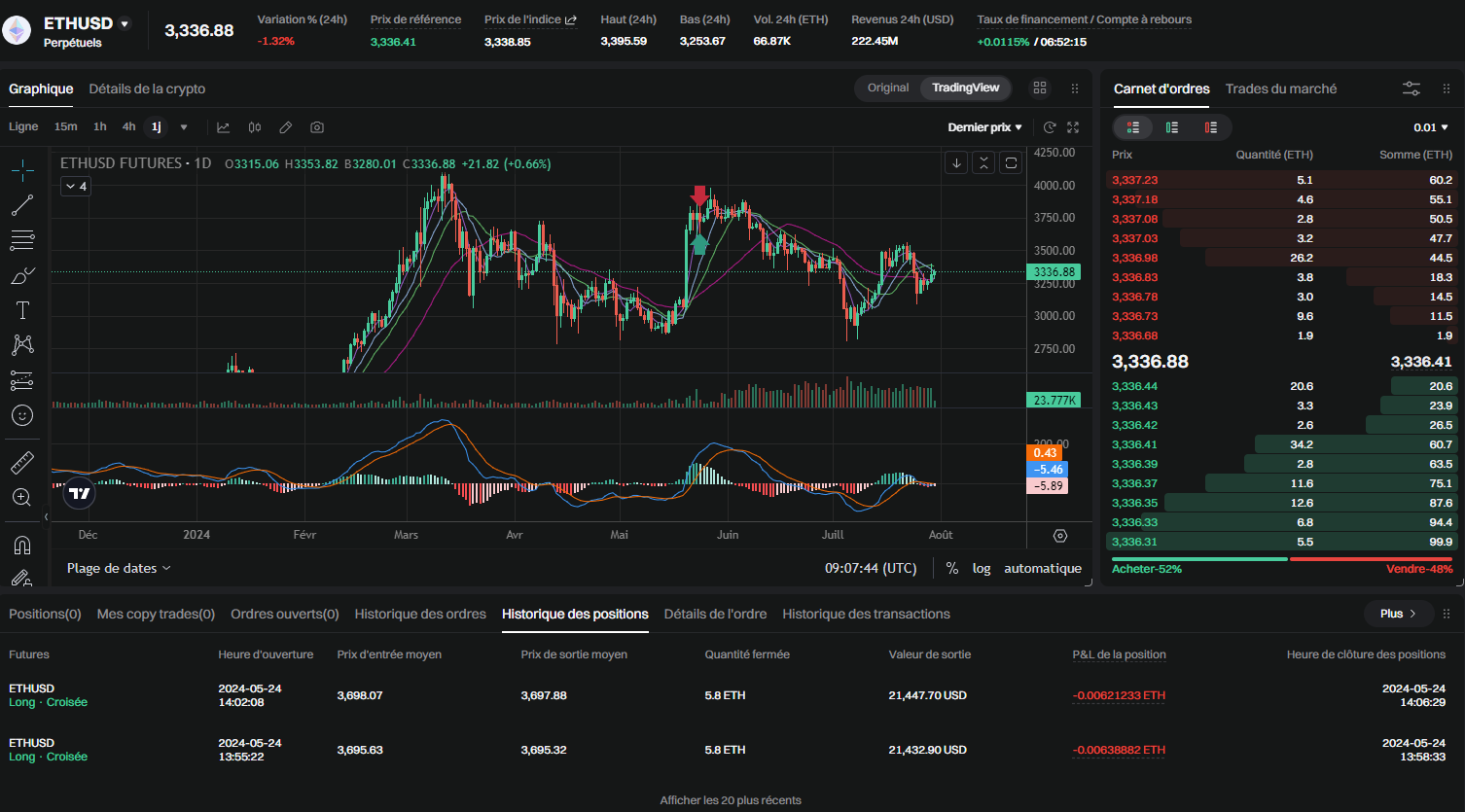Switch to Trades du marché tab

tap(1280, 88)
